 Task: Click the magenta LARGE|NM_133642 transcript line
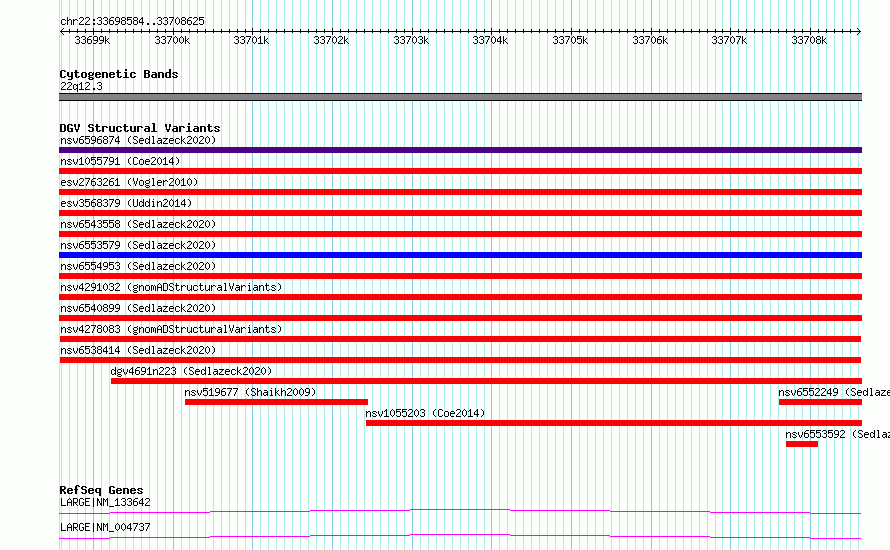coord(460,511)
